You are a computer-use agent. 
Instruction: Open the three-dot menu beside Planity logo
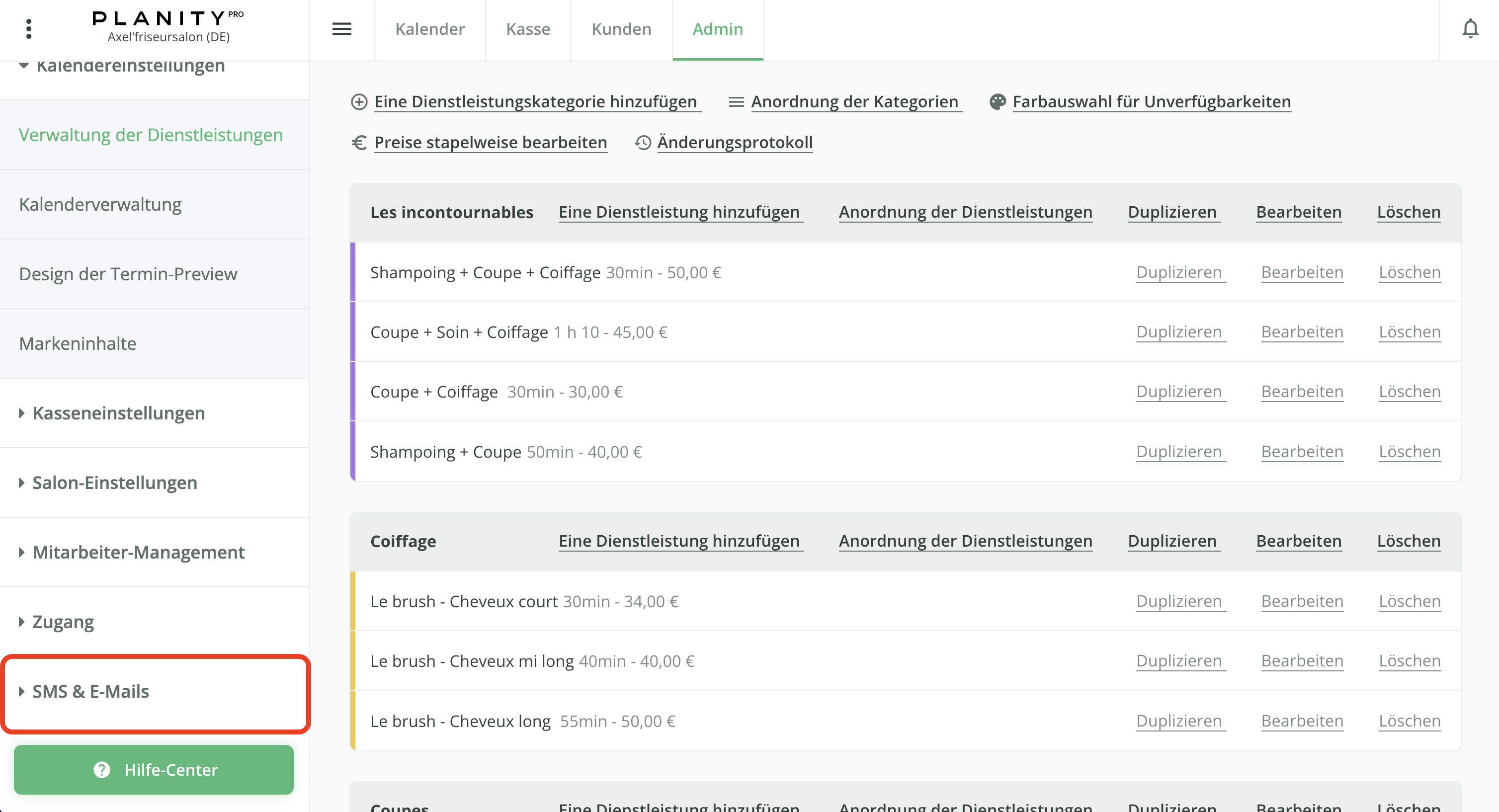click(x=28, y=29)
